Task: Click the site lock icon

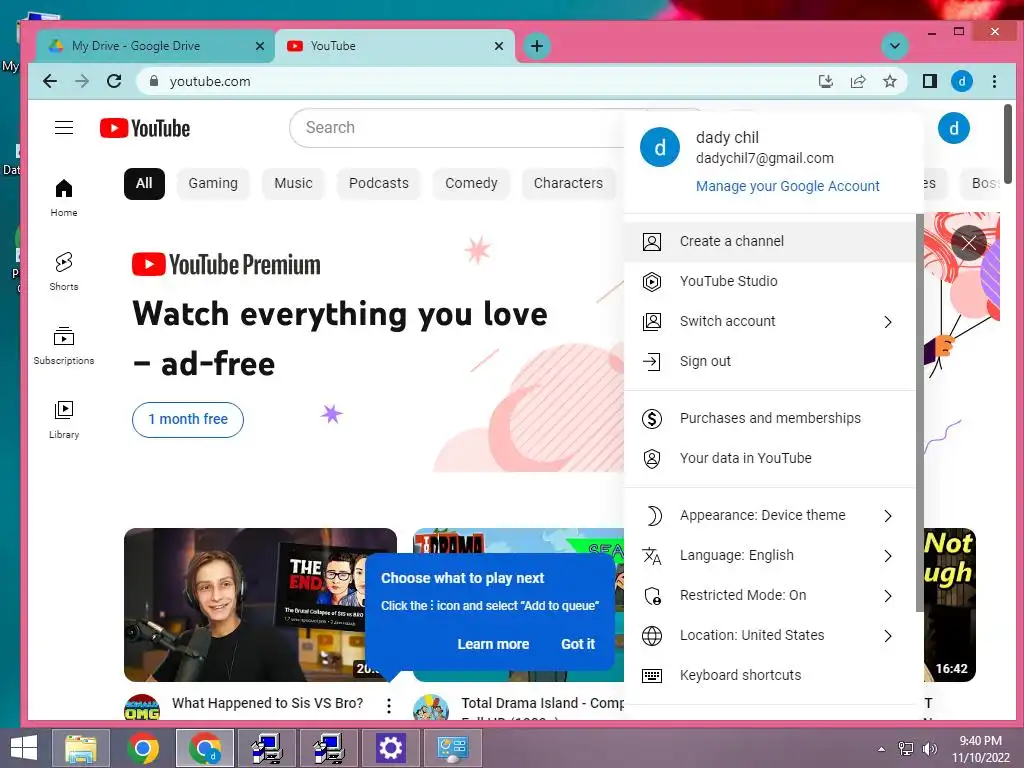Action: click(x=154, y=81)
